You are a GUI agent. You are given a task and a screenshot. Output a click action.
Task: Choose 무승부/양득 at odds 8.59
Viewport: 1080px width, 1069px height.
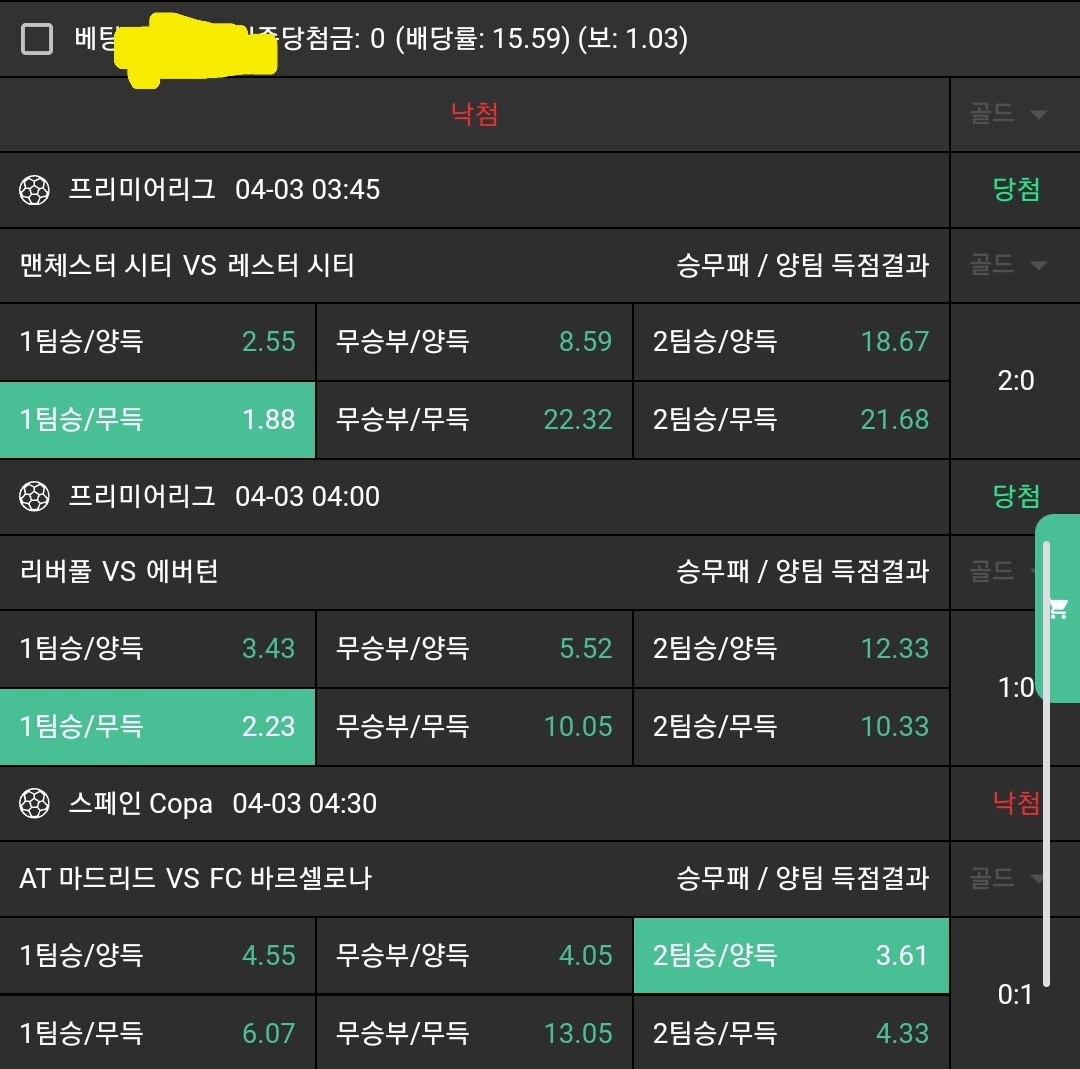click(x=474, y=342)
